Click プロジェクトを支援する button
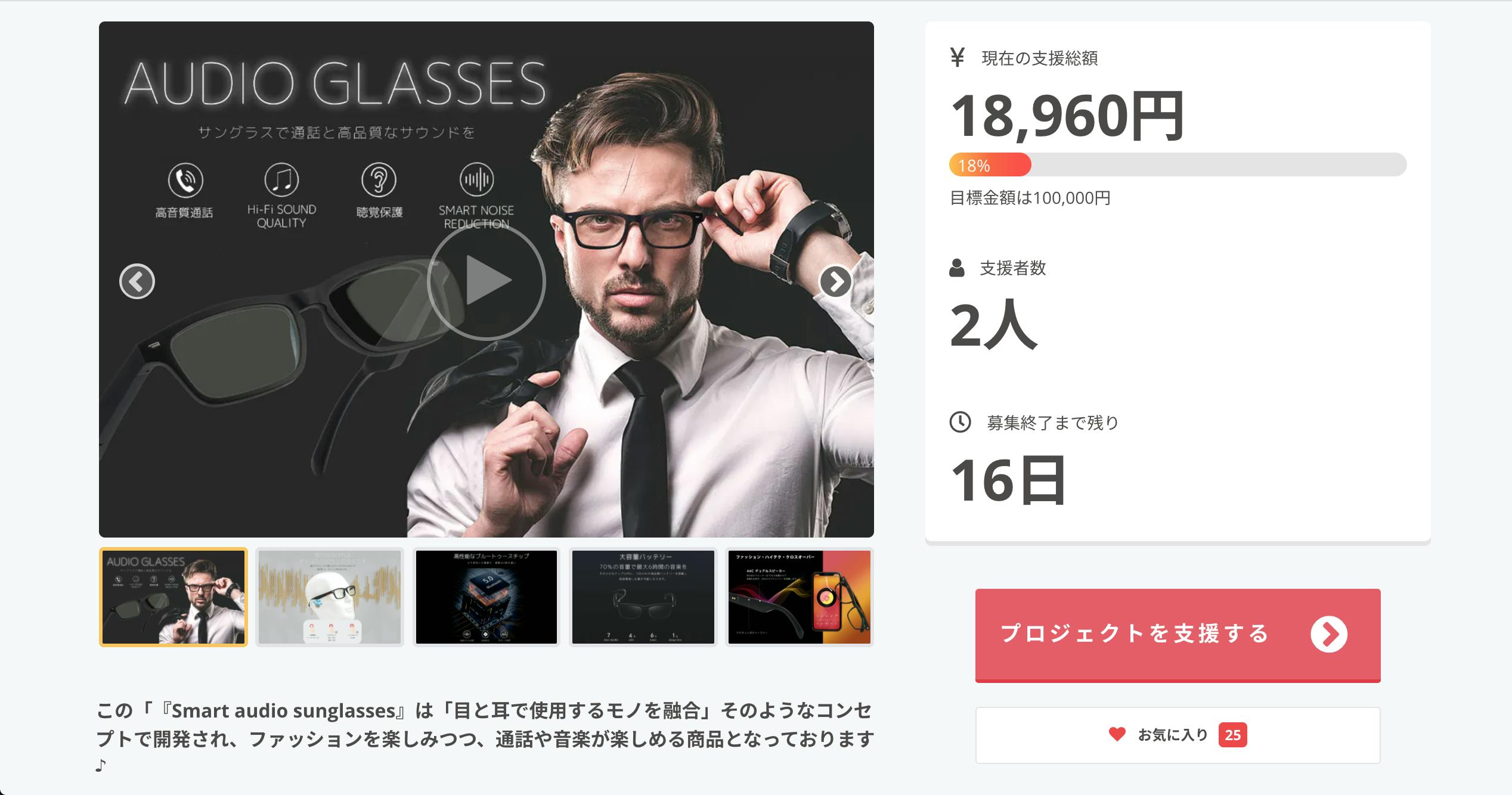The image size is (1512, 795). (1178, 635)
